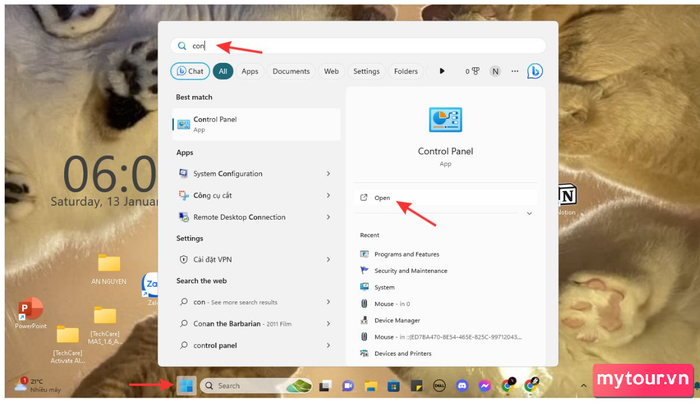Open recent Programs and Features

coord(400,254)
